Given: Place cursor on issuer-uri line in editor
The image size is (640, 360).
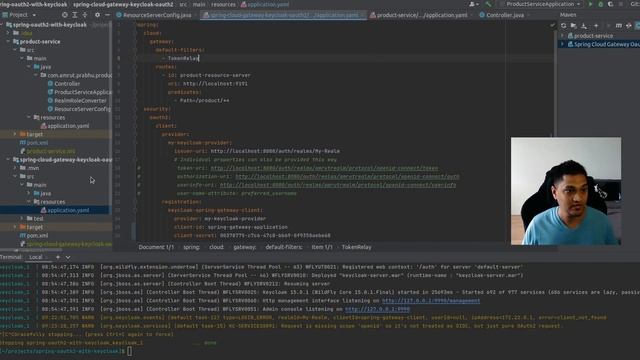Looking at the screenshot, I should click(257, 151).
